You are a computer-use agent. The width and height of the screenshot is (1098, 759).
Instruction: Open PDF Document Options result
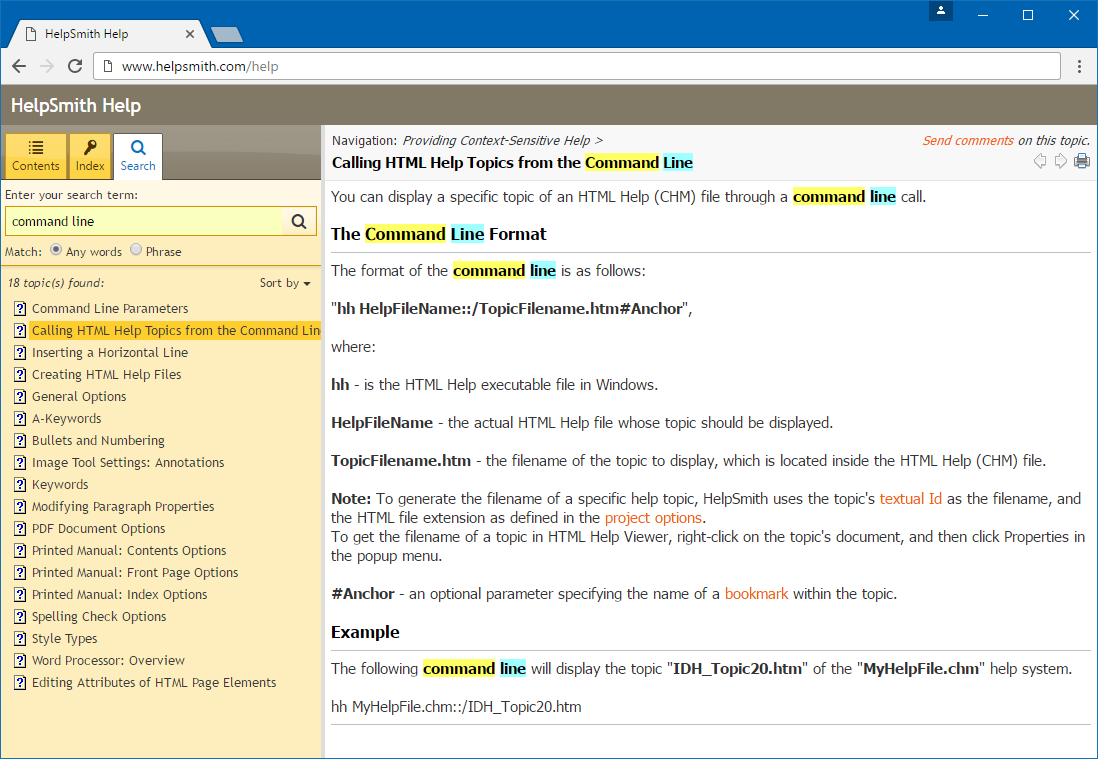[x=99, y=529]
